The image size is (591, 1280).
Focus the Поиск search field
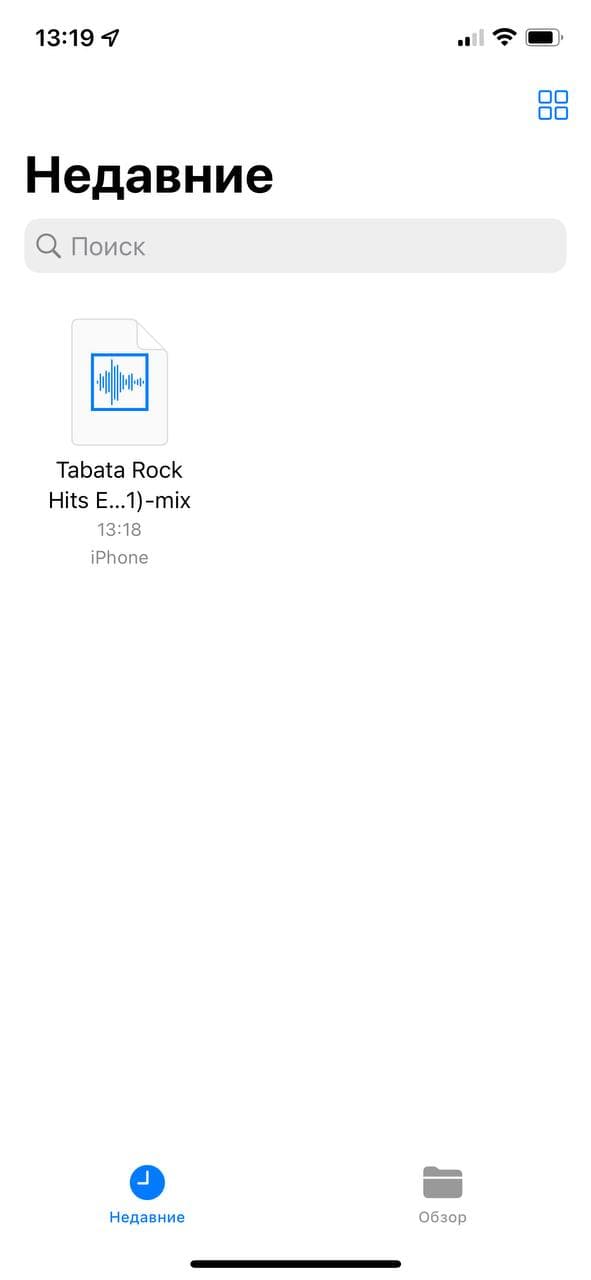295,246
